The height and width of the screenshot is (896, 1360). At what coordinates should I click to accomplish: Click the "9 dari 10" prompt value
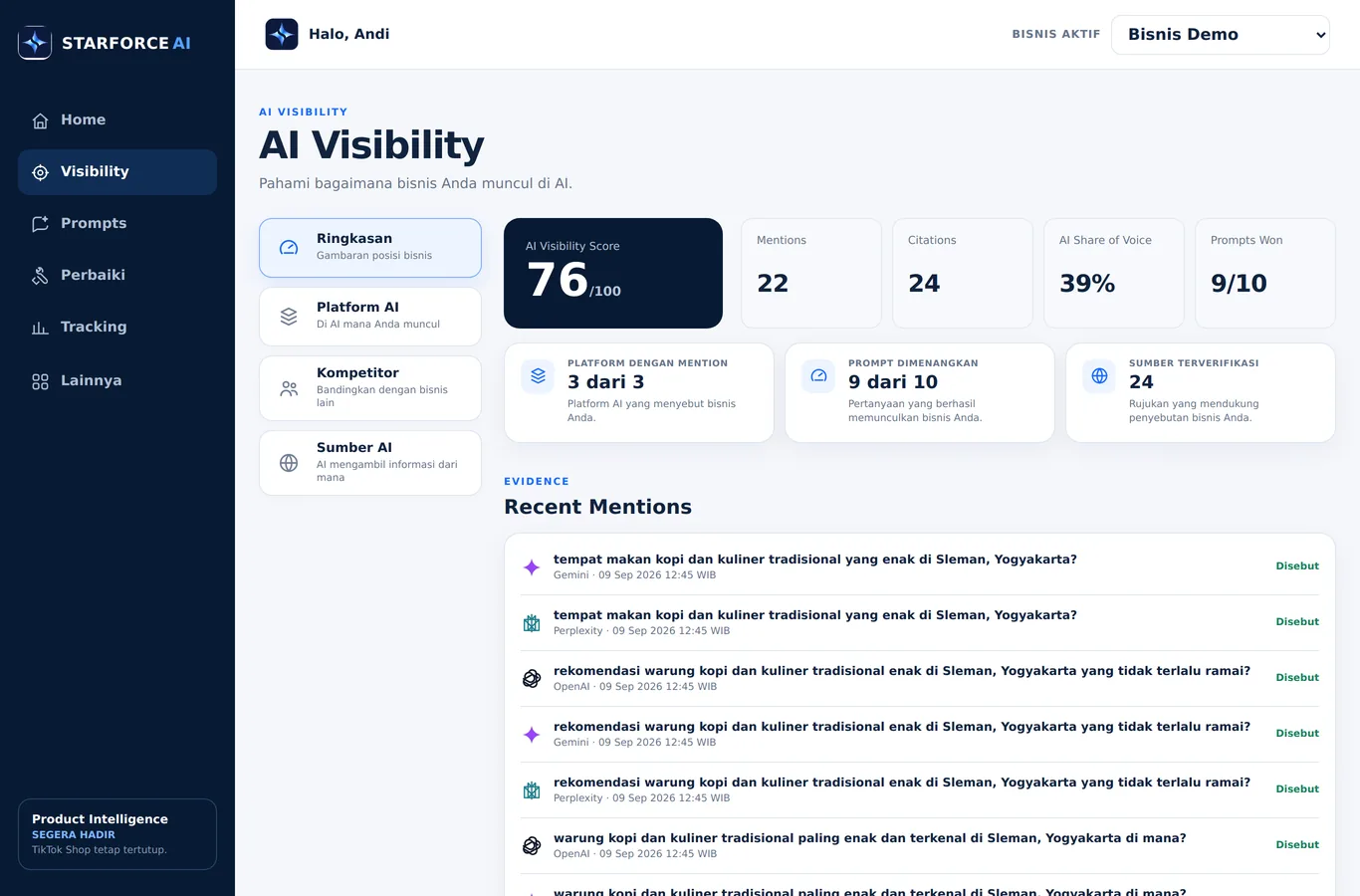click(893, 382)
